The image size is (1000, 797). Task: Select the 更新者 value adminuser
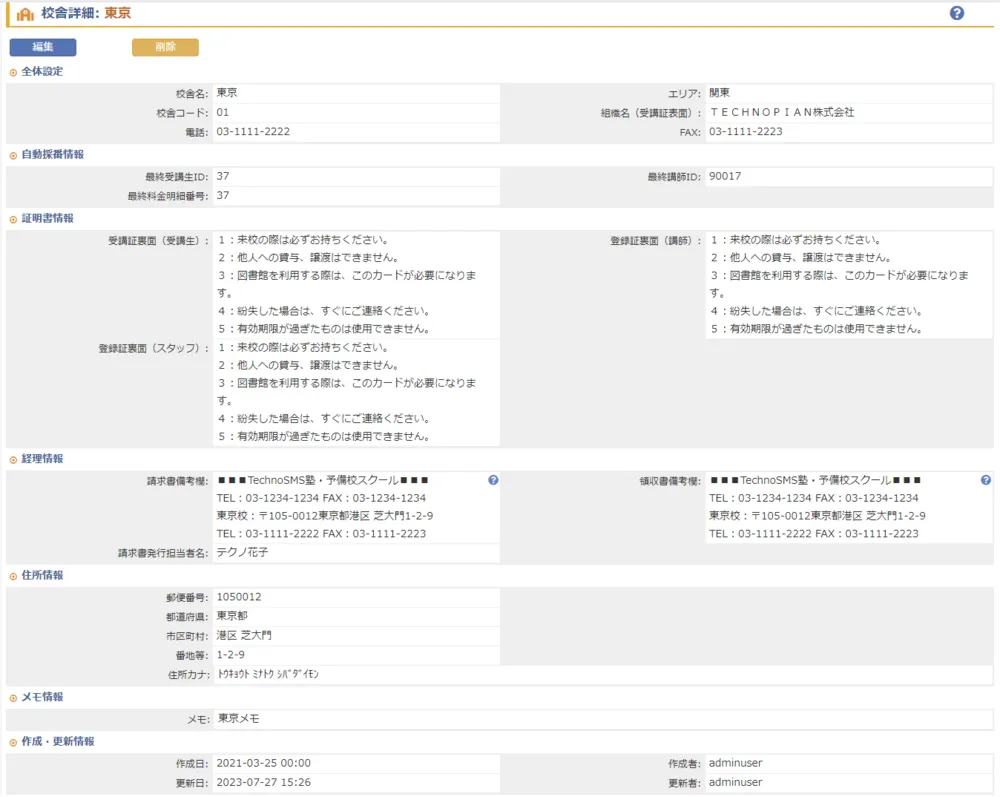pyautogui.click(x=735, y=783)
